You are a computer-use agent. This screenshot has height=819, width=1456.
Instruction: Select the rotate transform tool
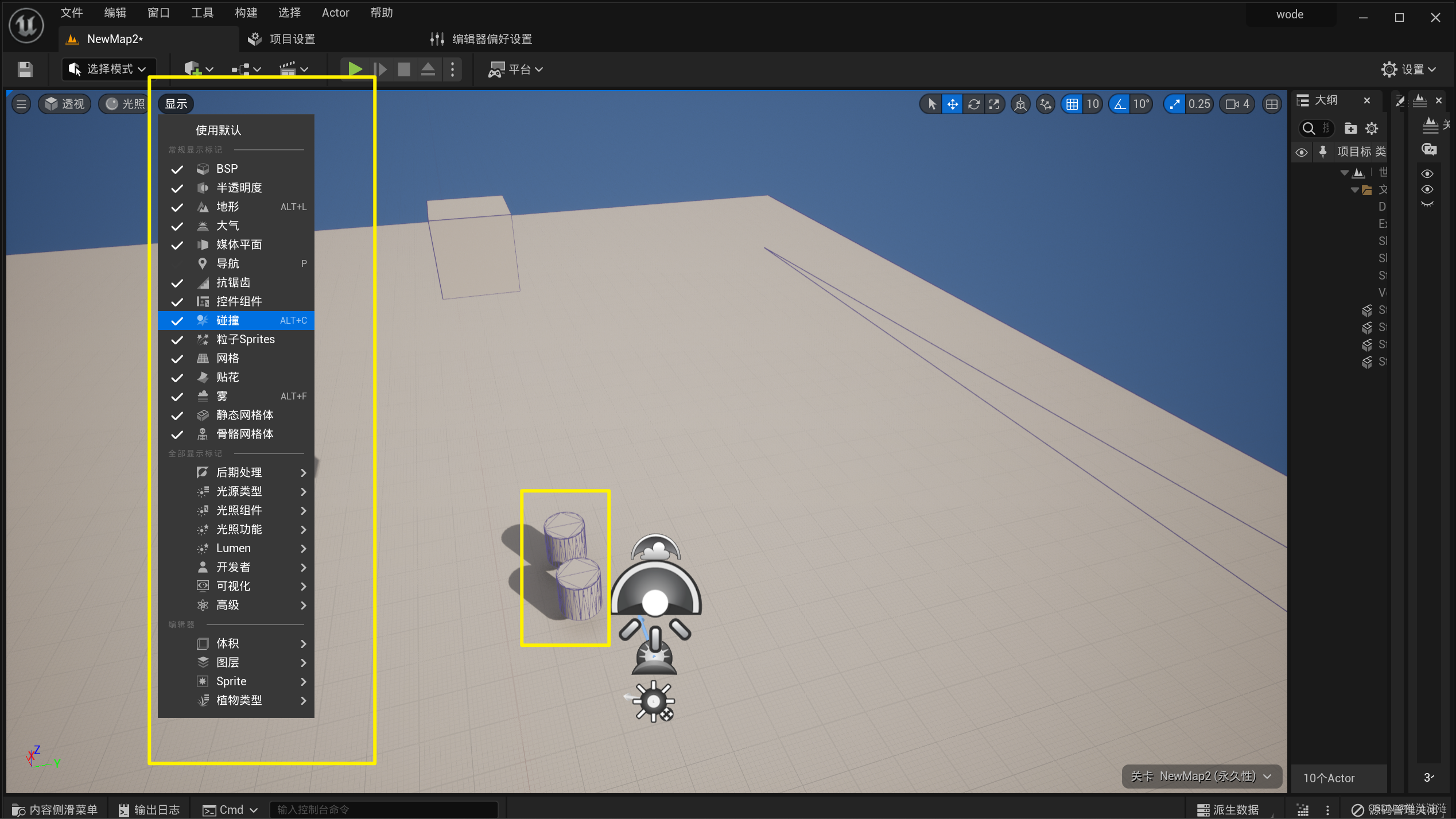tap(973, 104)
